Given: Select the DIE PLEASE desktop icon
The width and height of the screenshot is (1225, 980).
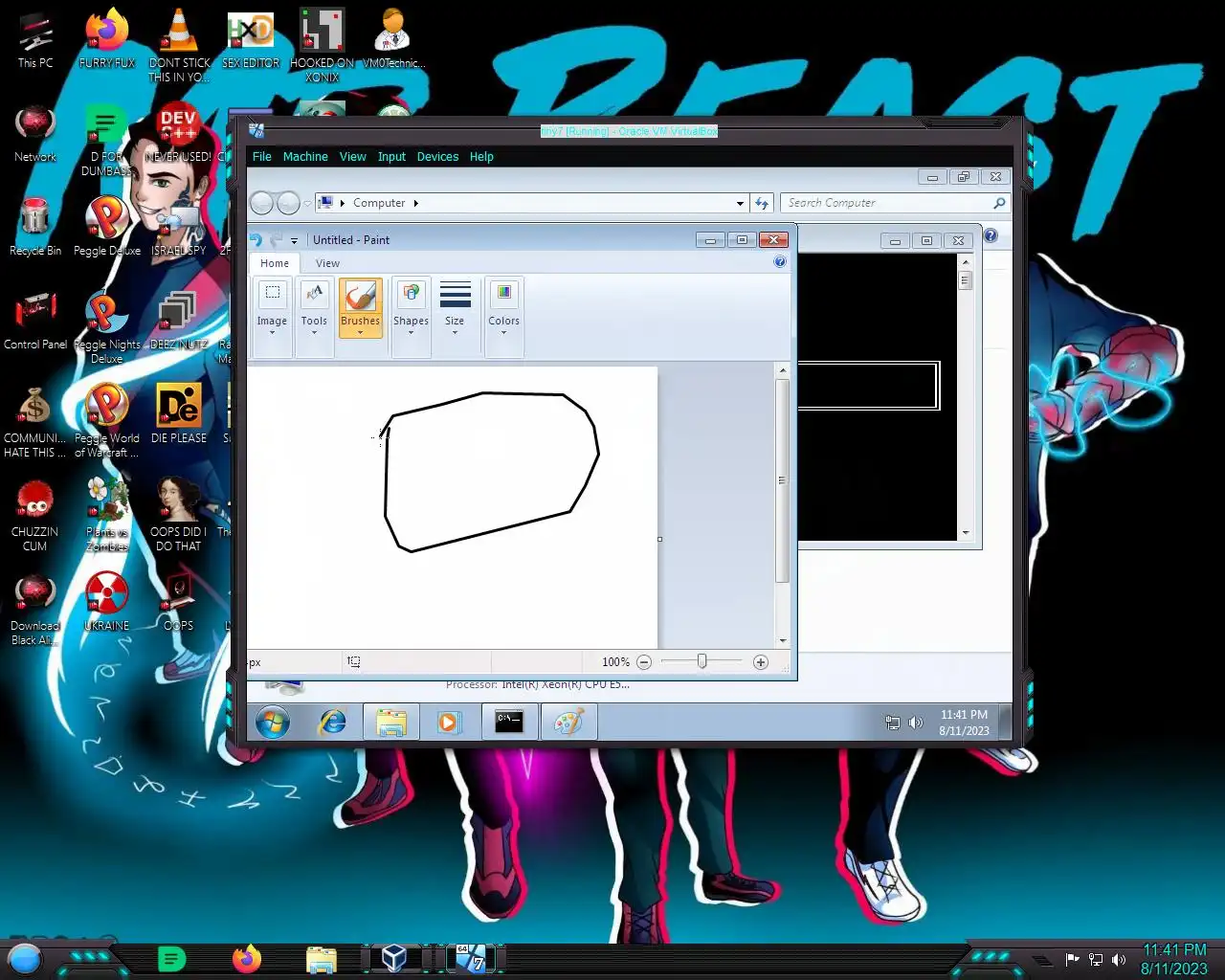Looking at the screenshot, I should [x=179, y=414].
